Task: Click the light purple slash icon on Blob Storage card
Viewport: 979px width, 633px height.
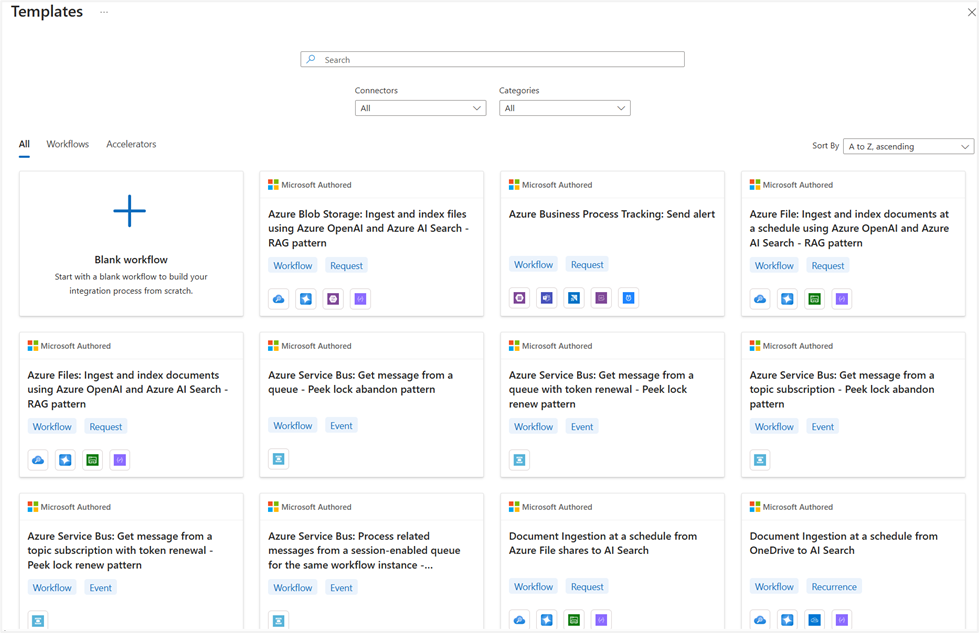Action: [360, 299]
